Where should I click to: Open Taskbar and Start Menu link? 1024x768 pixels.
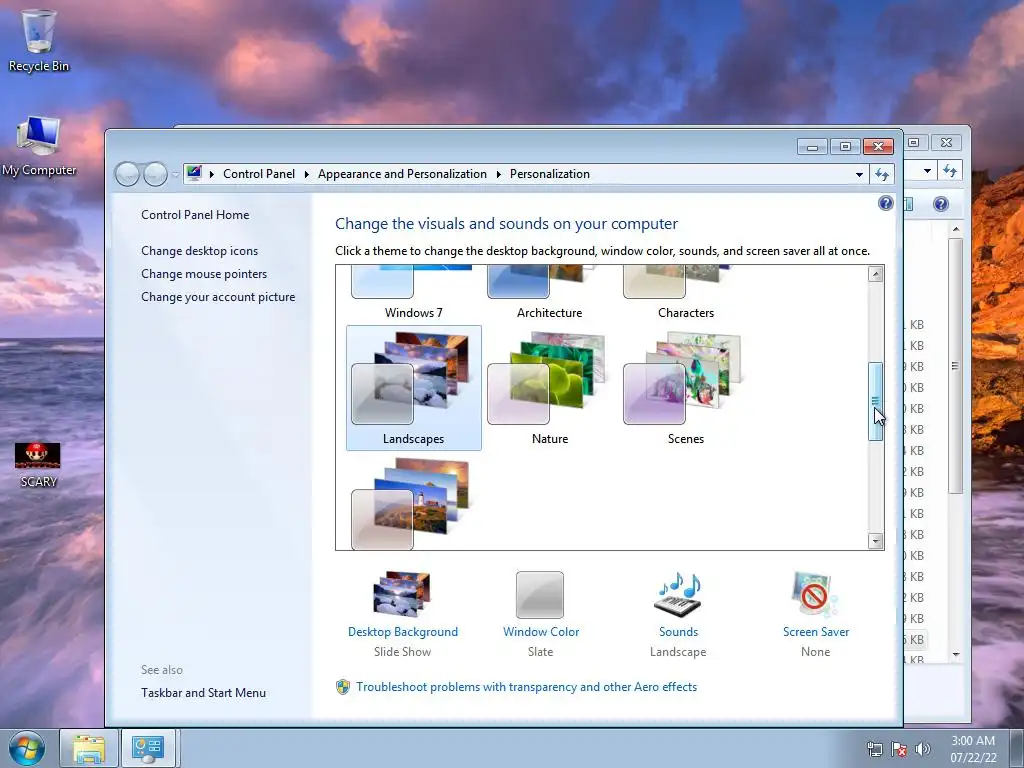pos(203,693)
